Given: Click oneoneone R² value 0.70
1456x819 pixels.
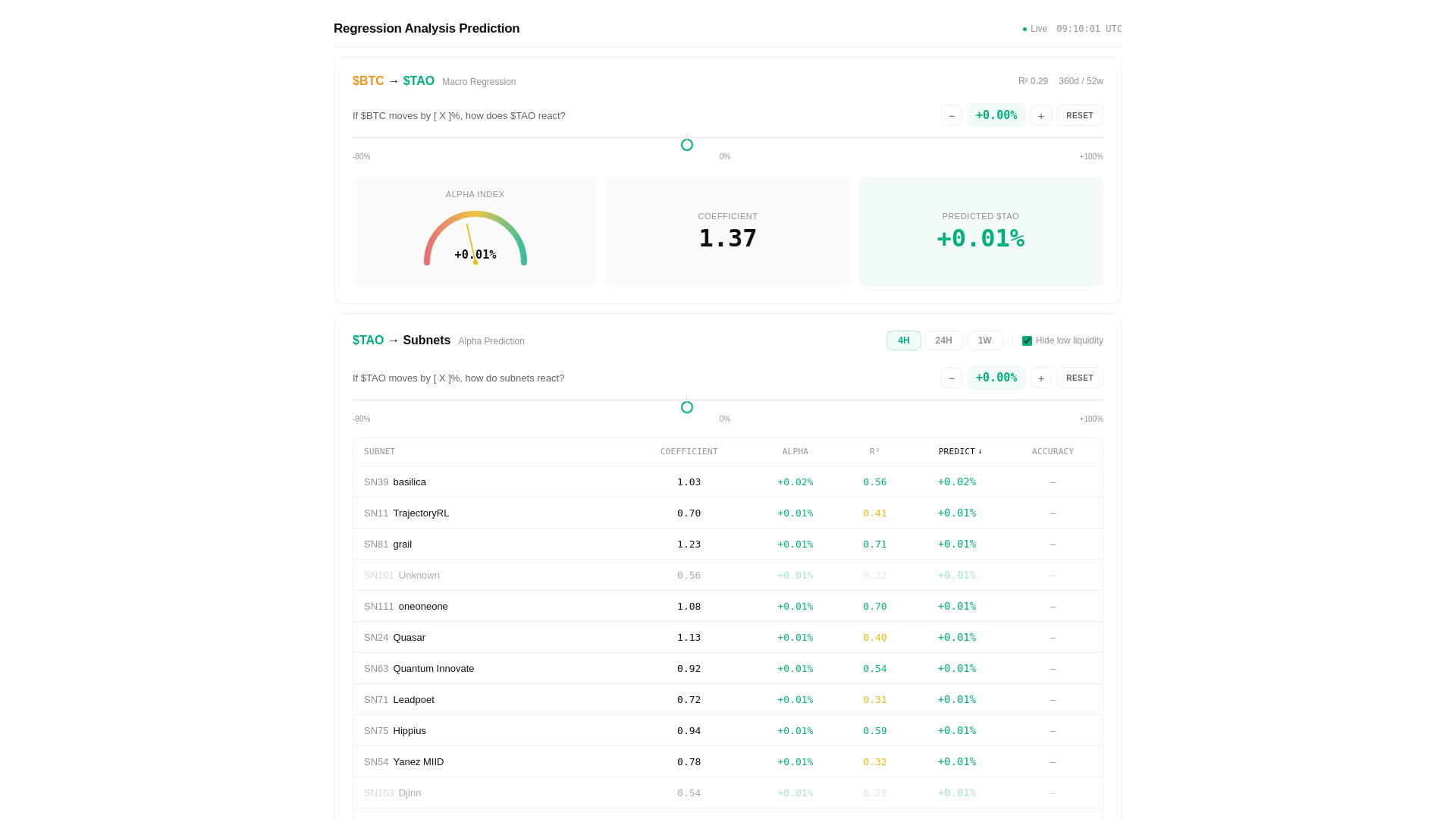Looking at the screenshot, I should pyautogui.click(x=874, y=606).
